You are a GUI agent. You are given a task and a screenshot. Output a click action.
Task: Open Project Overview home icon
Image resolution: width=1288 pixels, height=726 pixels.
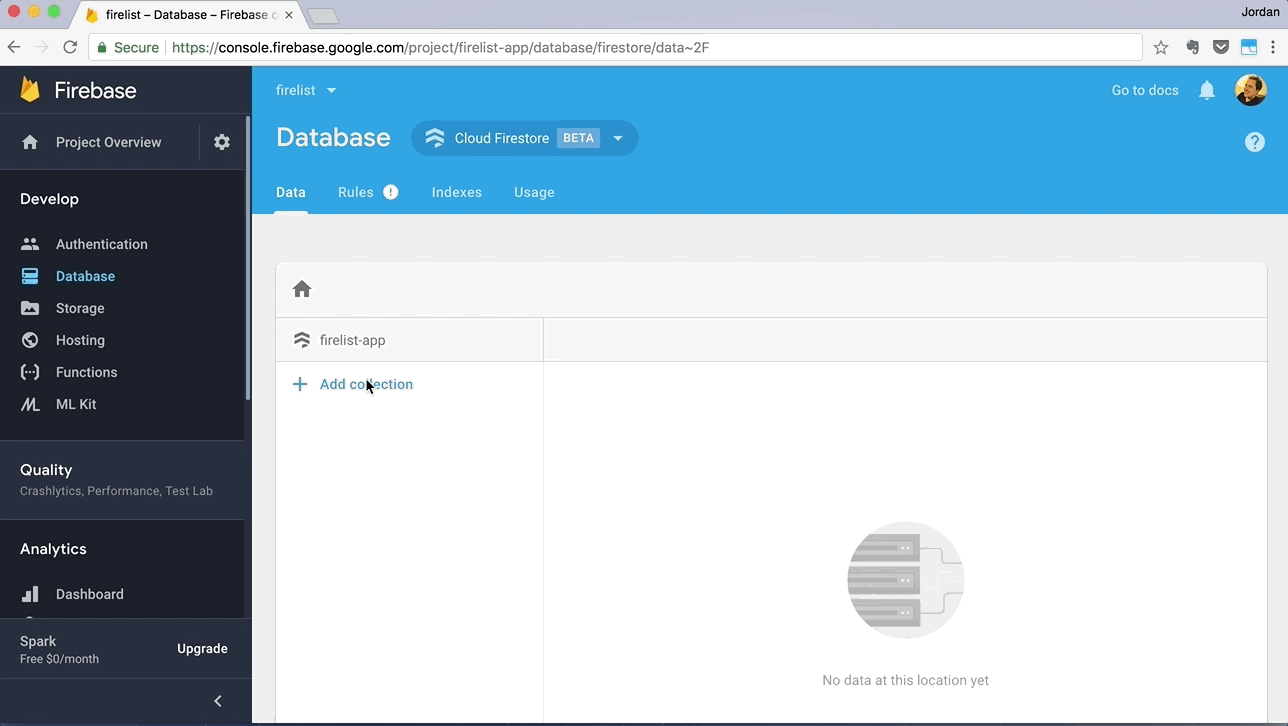pos(30,142)
